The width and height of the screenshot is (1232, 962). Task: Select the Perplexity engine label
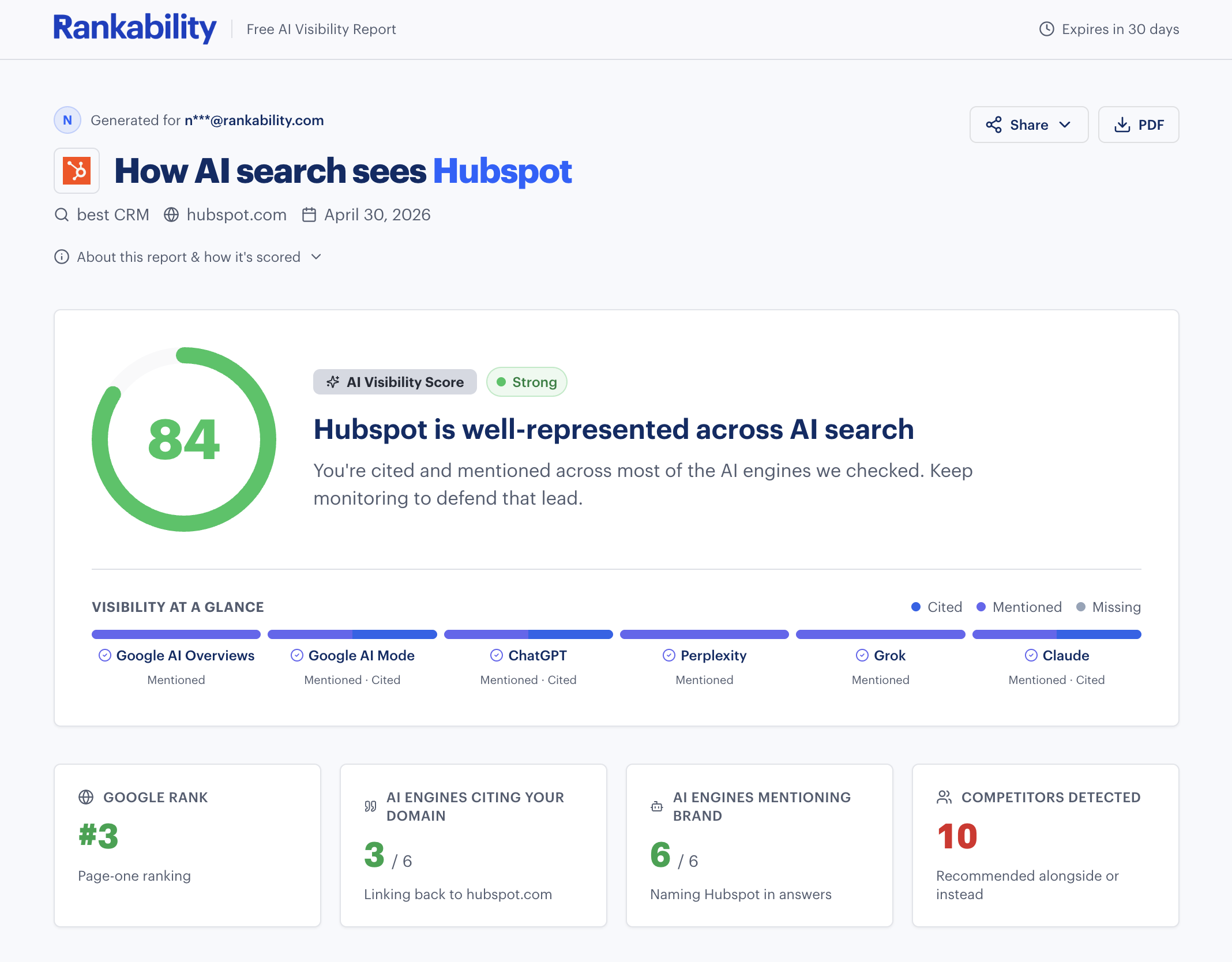713,655
